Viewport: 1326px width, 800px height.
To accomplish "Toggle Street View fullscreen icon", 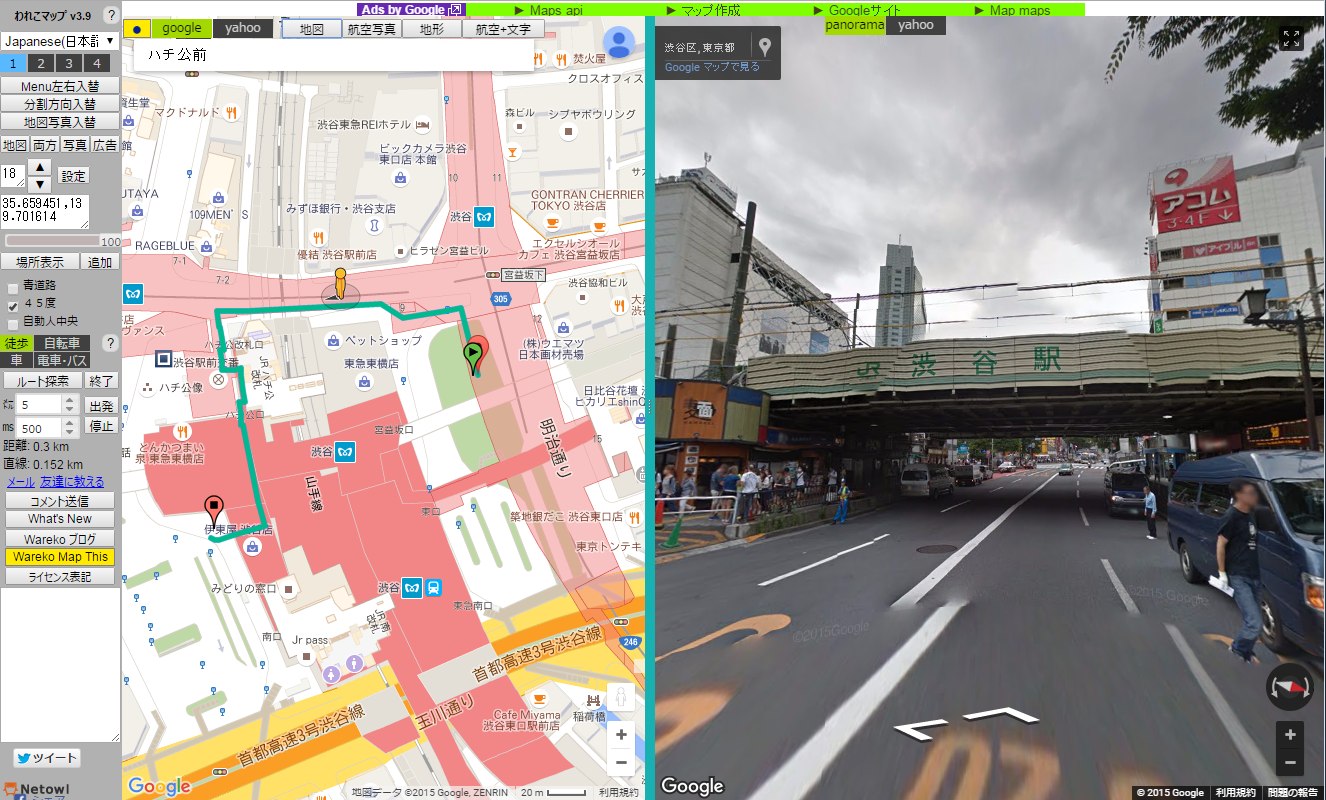I will pyautogui.click(x=1291, y=39).
